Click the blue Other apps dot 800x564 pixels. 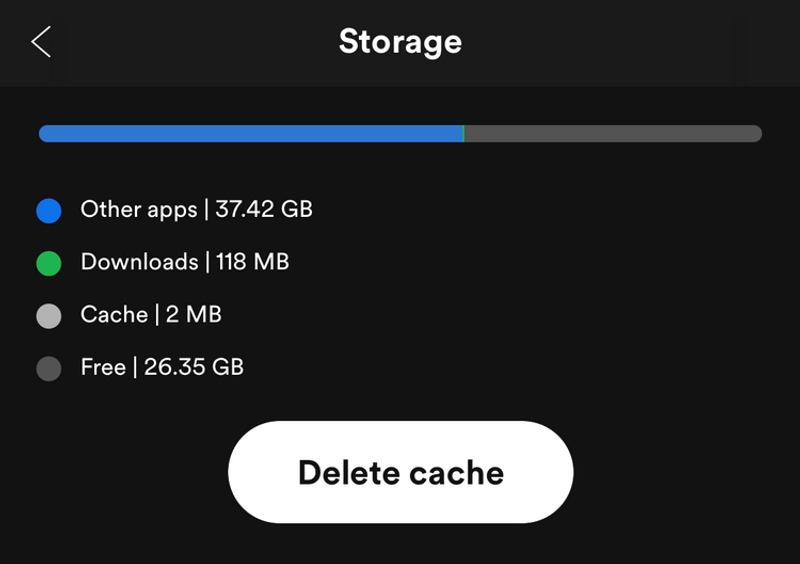click(49, 211)
